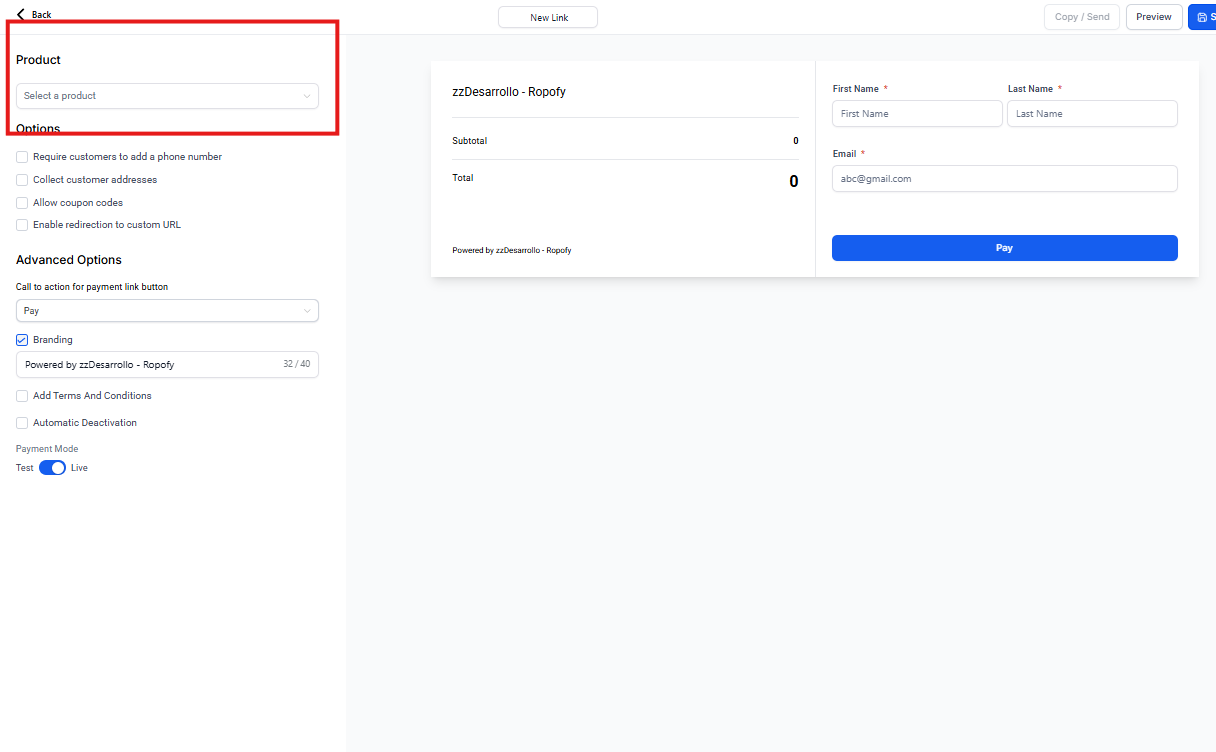
Task: Check Collect customer addresses option
Action: pyautogui.click(x=22, y=180)
